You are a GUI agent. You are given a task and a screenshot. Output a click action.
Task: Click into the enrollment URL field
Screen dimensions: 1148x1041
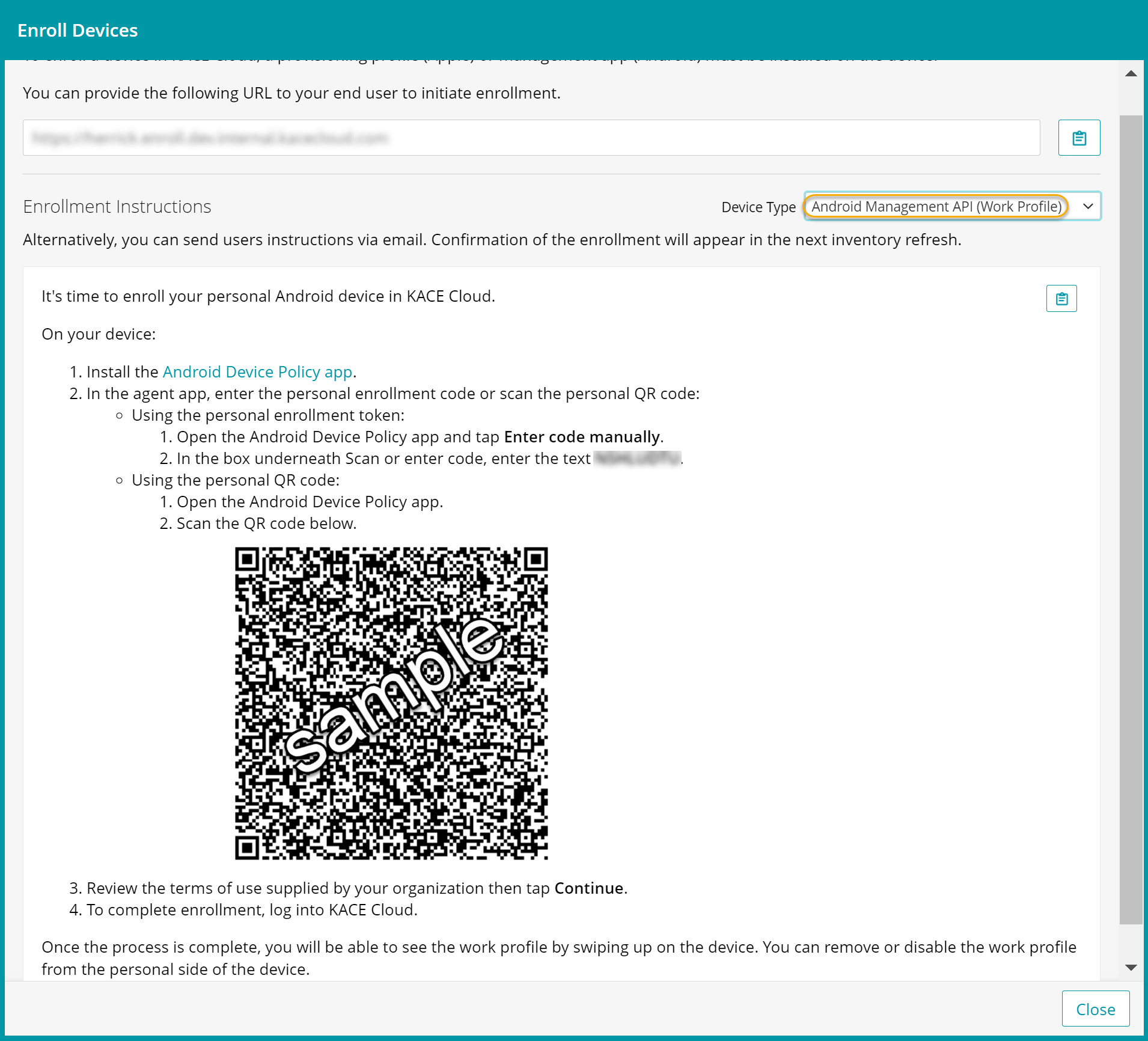pos(531,138)
